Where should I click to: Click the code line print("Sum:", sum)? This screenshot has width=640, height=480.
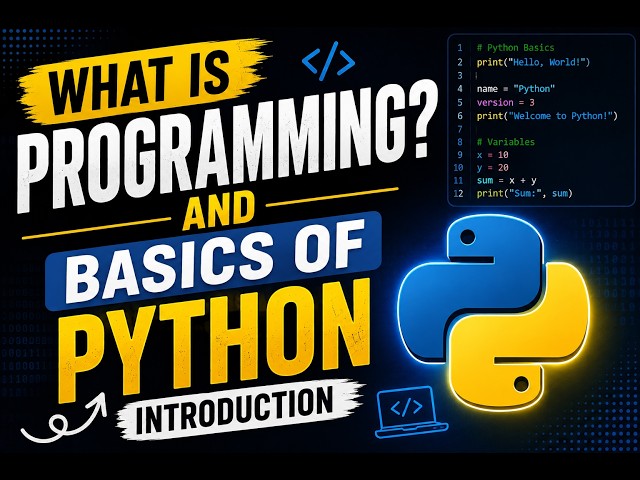pyautogui.click(x=524, y=193)
